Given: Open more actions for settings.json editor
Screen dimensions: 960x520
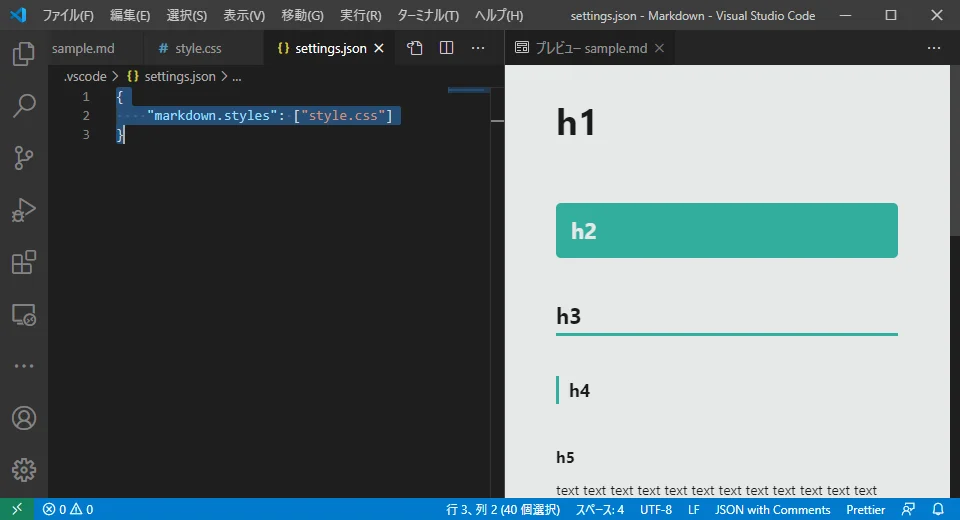Looking at the screenshot, I should click(478, 48).
